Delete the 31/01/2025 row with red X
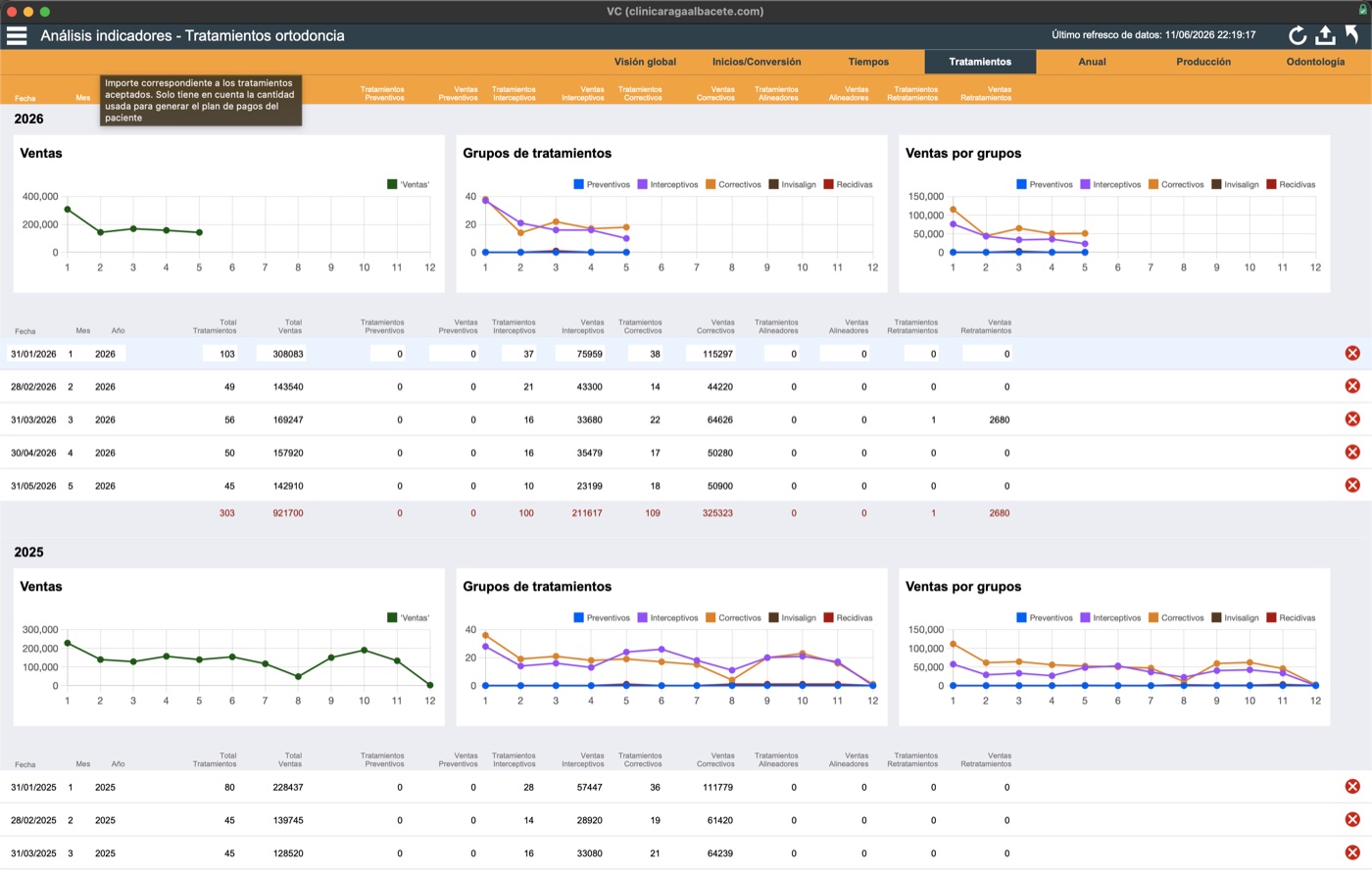Viewport: 1372px width, 875px height. [x=1352, y=786]
